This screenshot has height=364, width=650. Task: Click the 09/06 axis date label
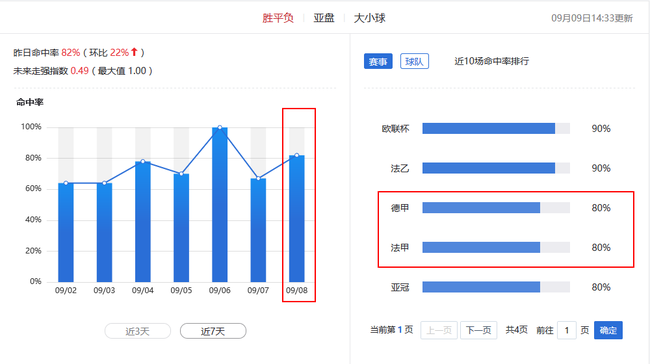point(220,290)
